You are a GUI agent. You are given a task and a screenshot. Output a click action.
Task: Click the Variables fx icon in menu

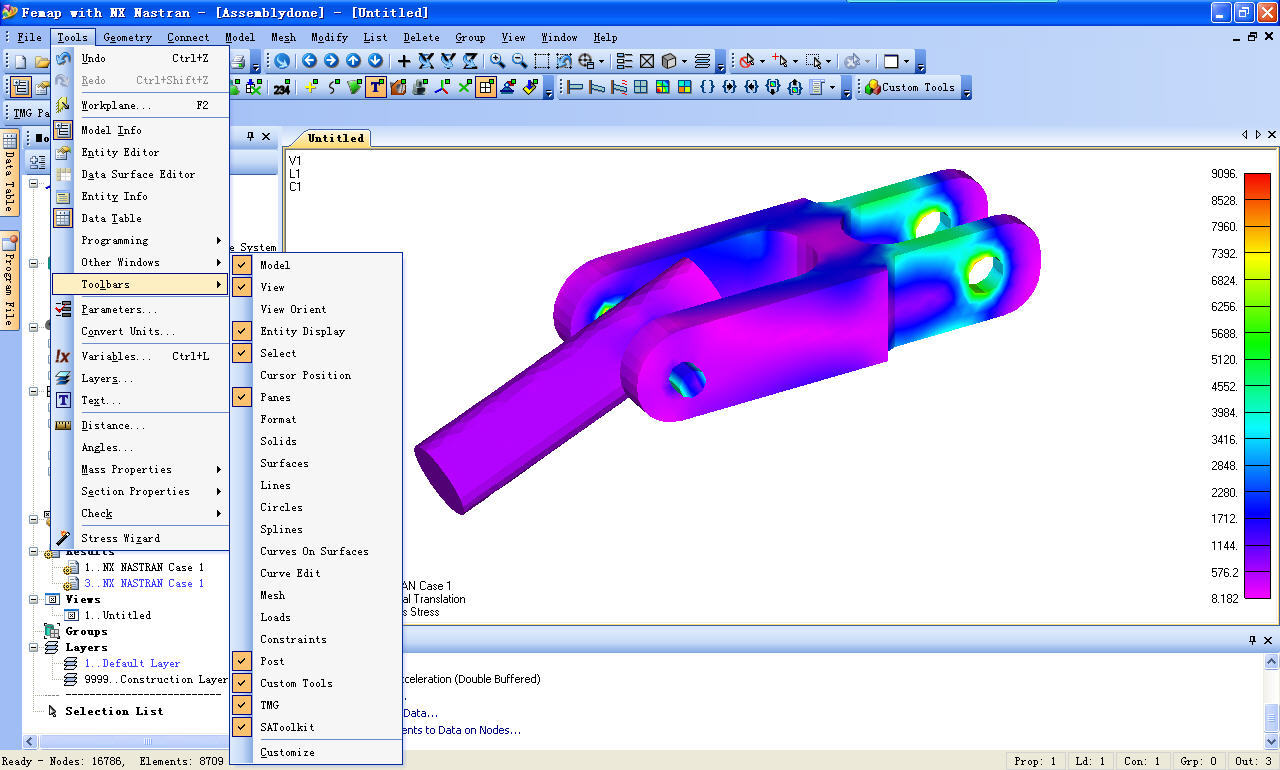(63, 356)
